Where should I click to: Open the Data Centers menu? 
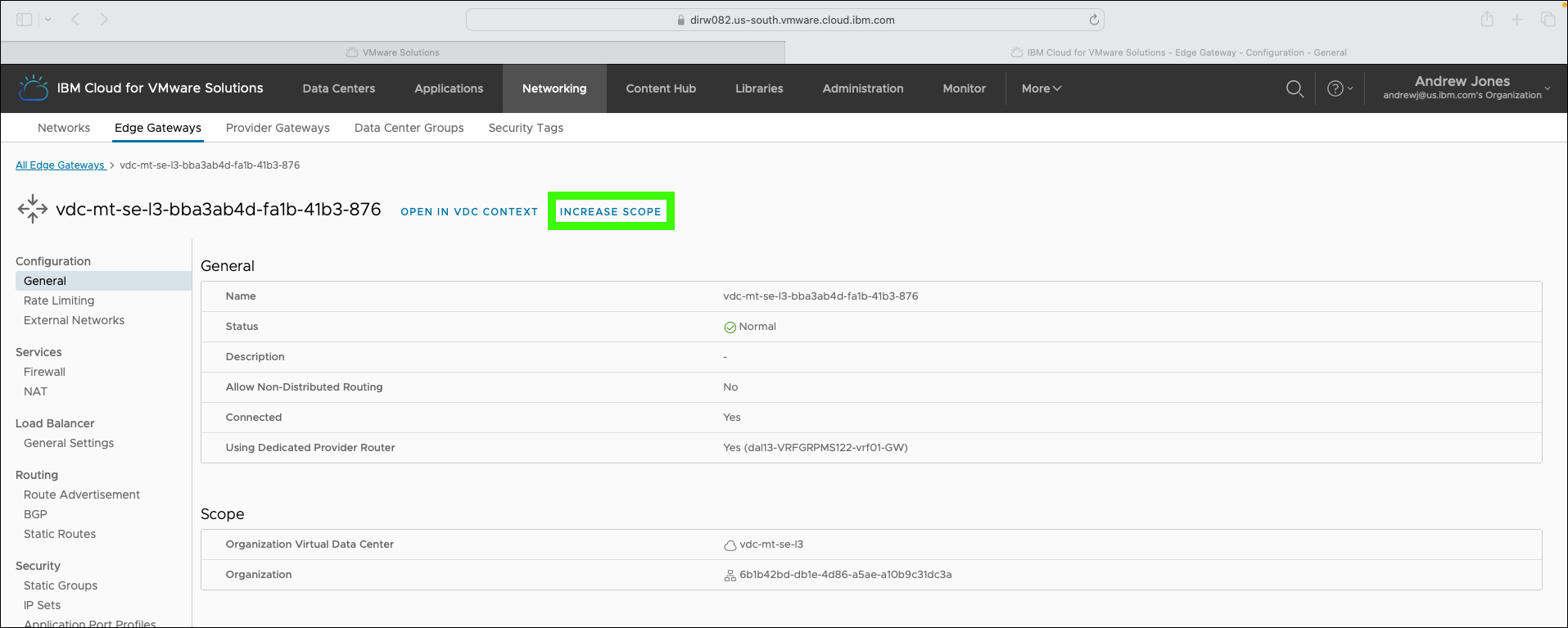coord(339,88)
